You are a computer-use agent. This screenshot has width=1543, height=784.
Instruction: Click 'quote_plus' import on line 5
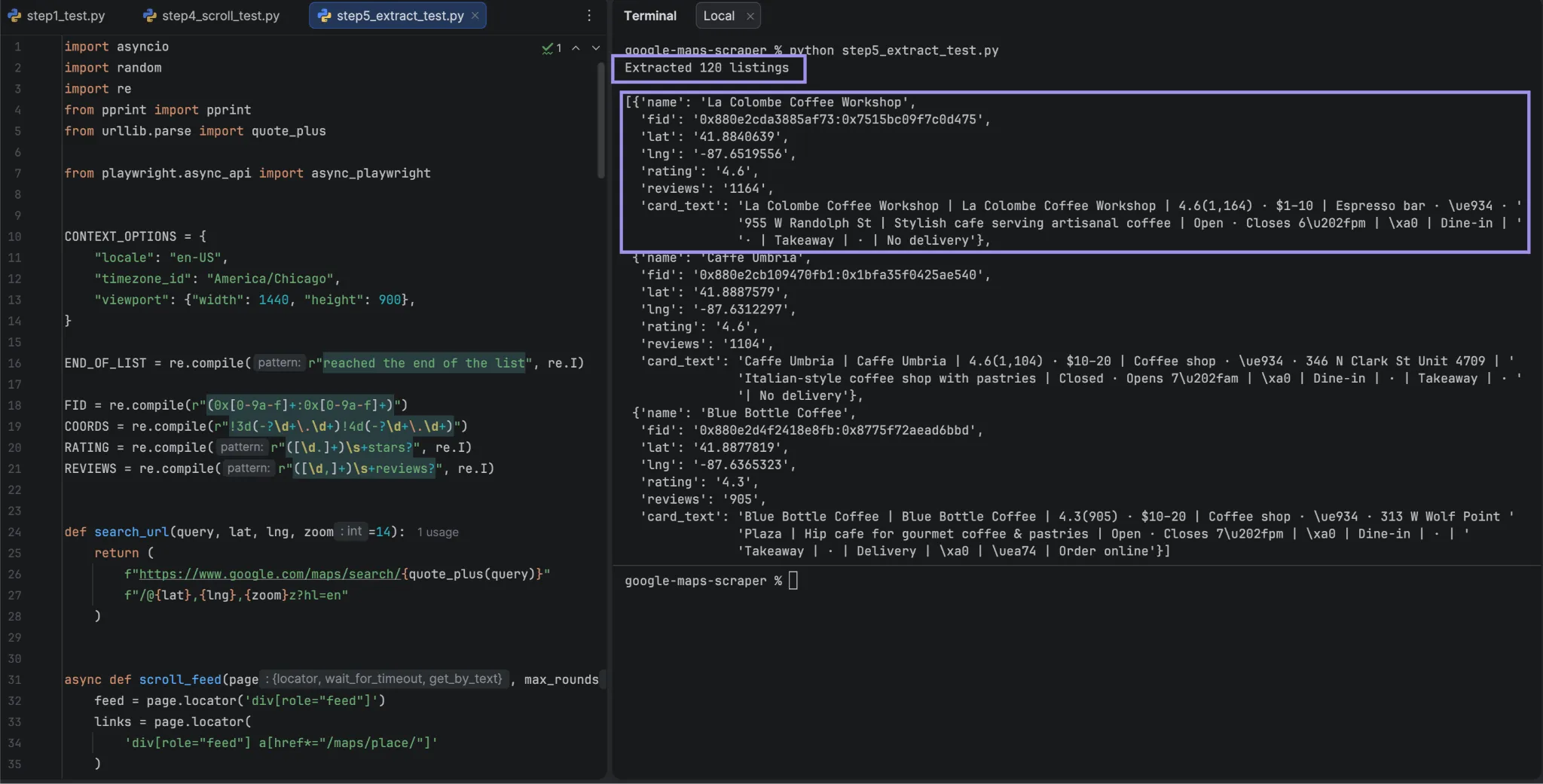coord(289,131)
